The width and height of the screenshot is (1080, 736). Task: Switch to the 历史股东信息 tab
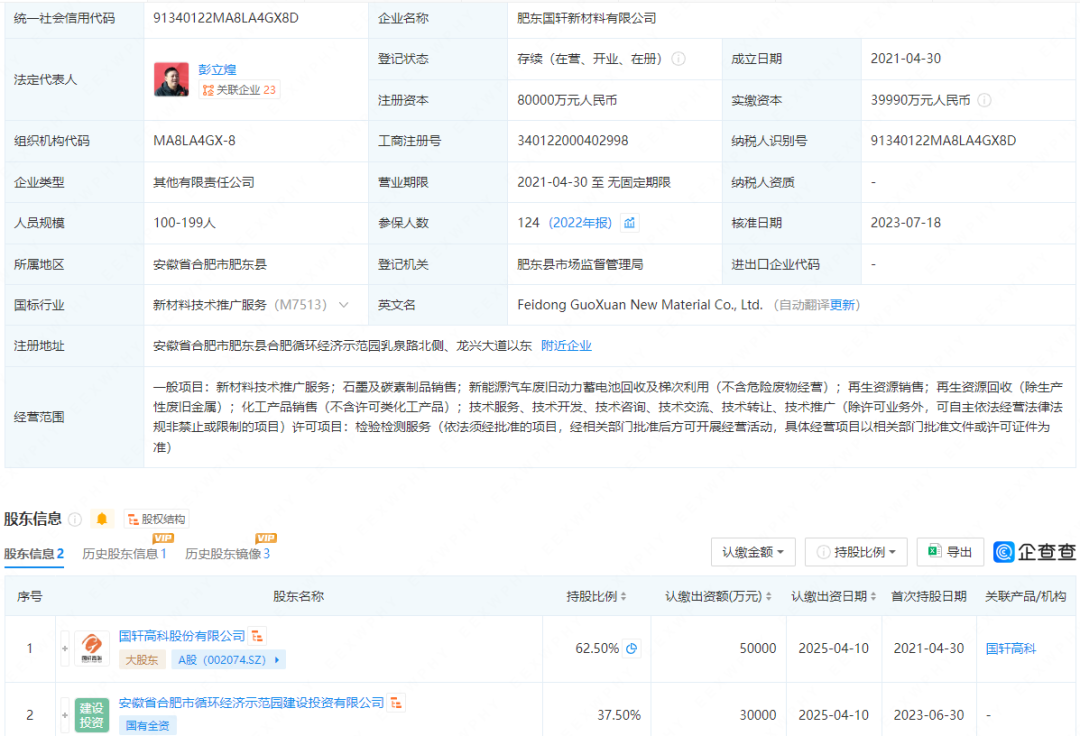click(x=124, y=553)
